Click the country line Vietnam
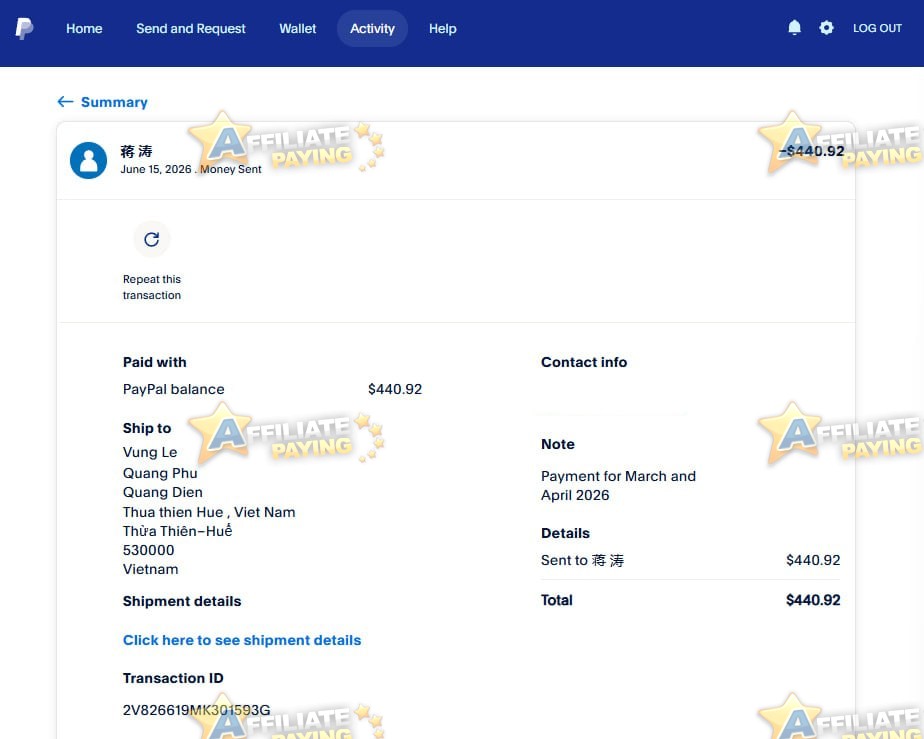 150,569
